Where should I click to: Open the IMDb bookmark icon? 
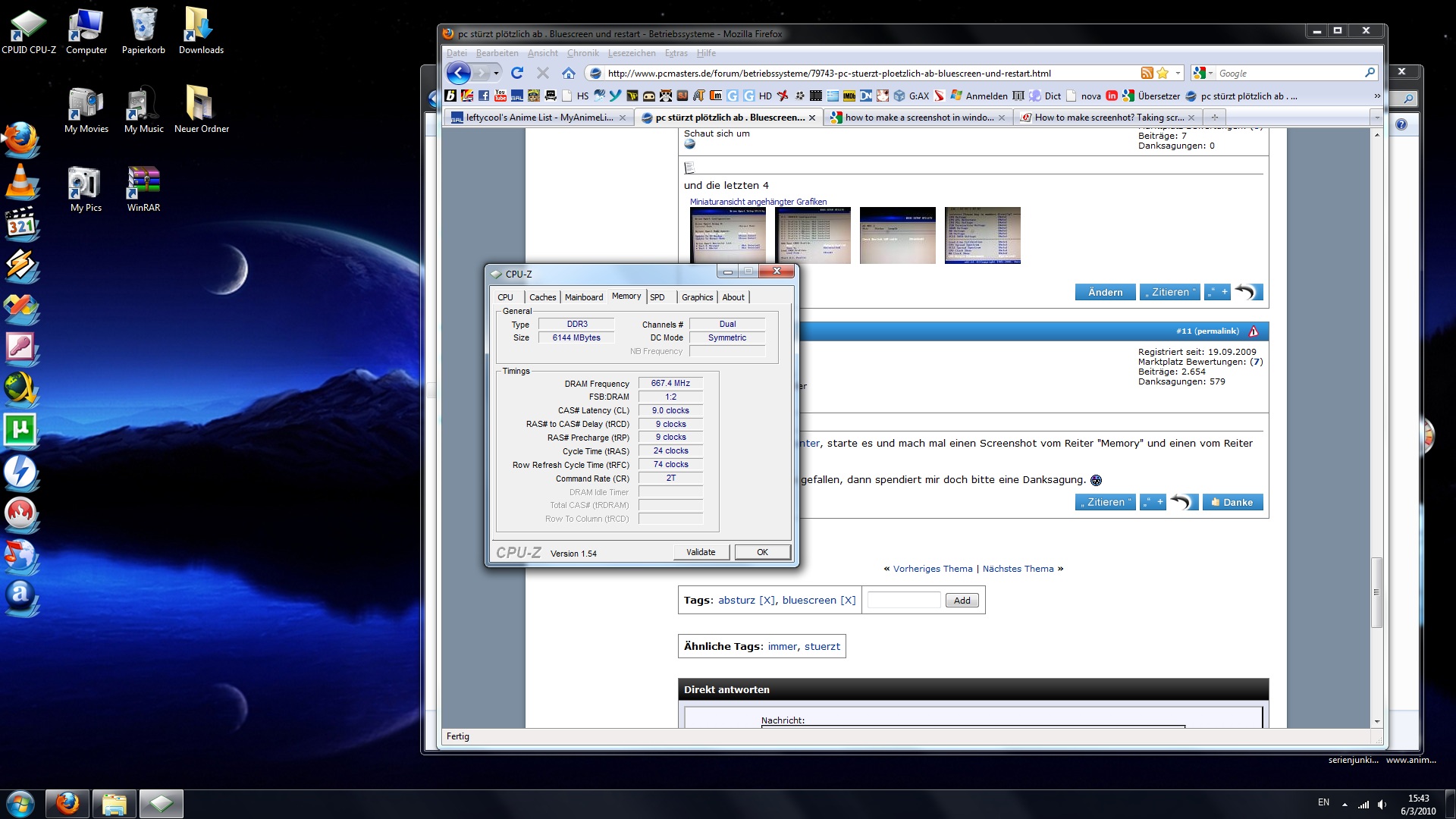(x=849, y=96)
